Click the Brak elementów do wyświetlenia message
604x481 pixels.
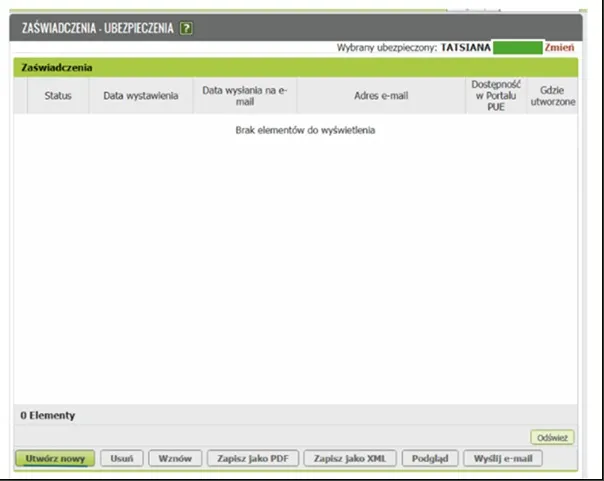tap(305, 130)
